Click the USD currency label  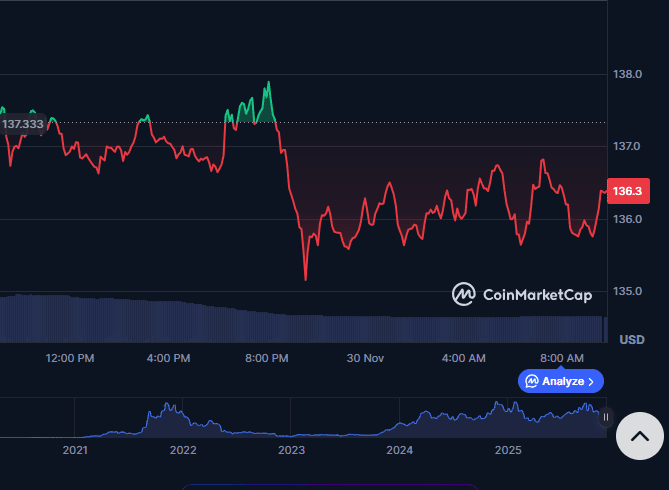coord(632,340)
